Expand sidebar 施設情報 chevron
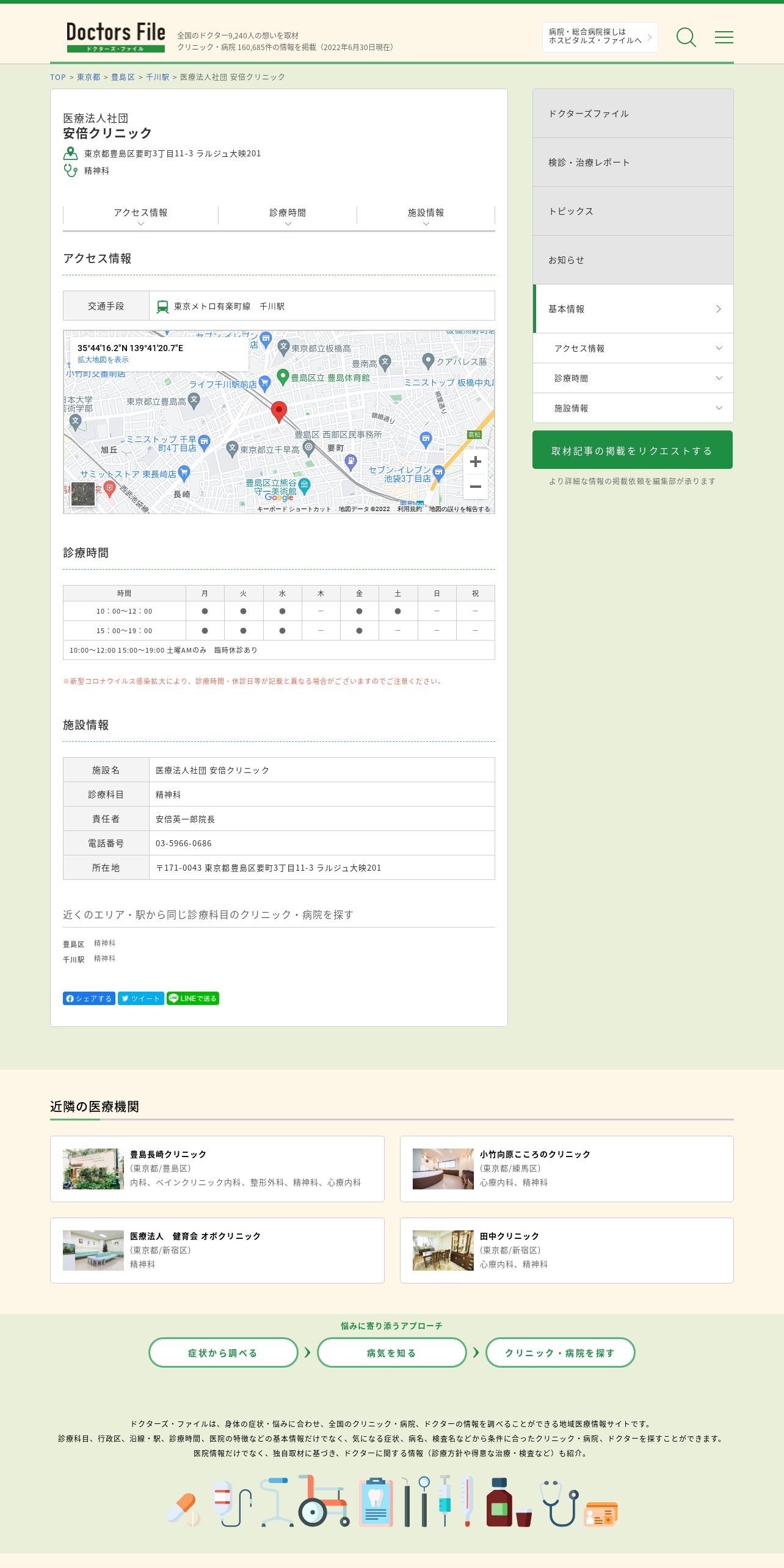The height and width of the screenshot is (1568, 784). (719, 408)
